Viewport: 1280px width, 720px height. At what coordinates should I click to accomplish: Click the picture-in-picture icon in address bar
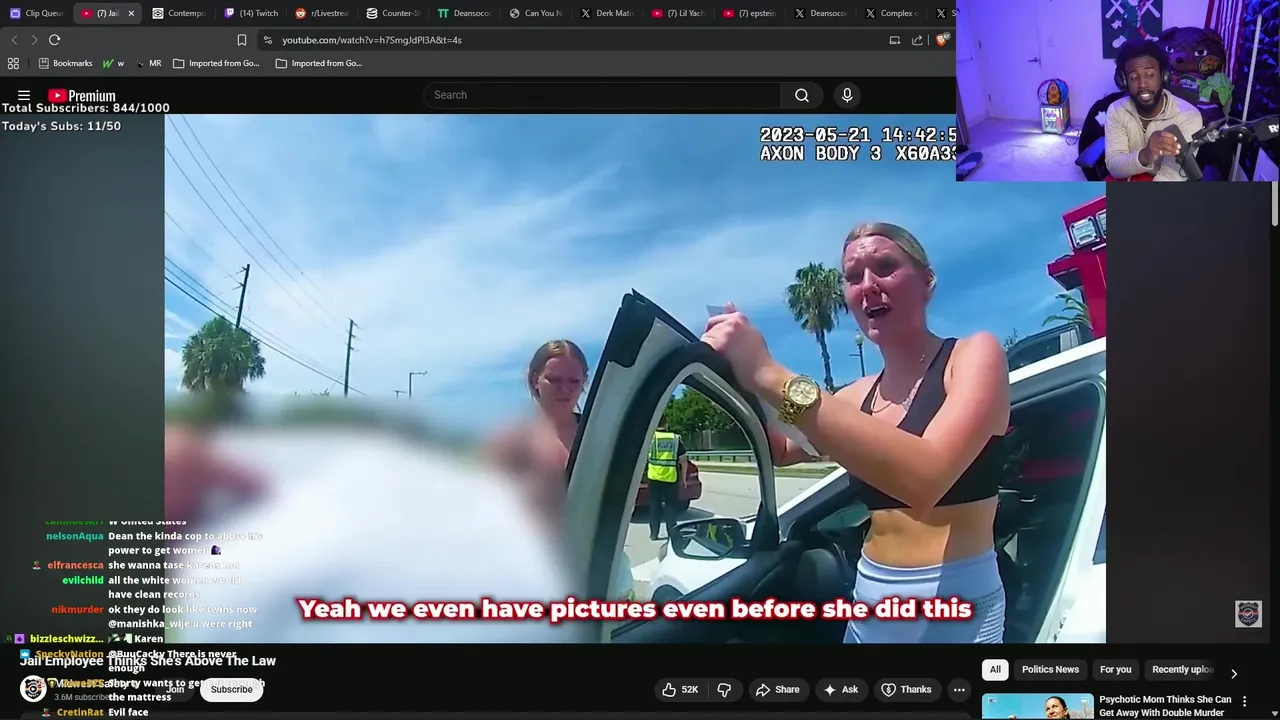[894, 40]
